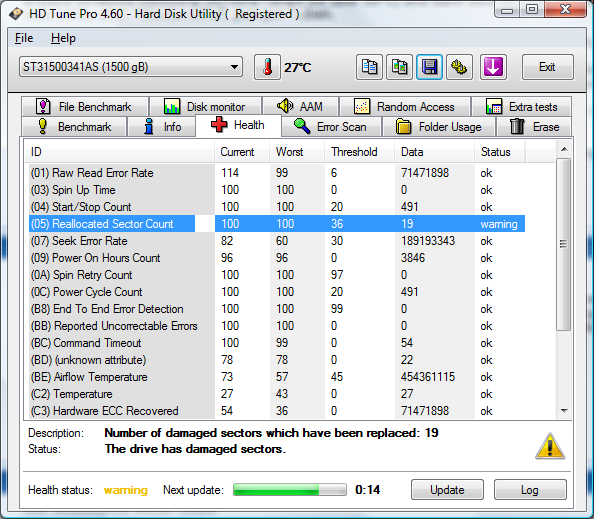This screenshot has height=519, width=594.
Task: Select the Health tab
Action: tap(238, 125)
